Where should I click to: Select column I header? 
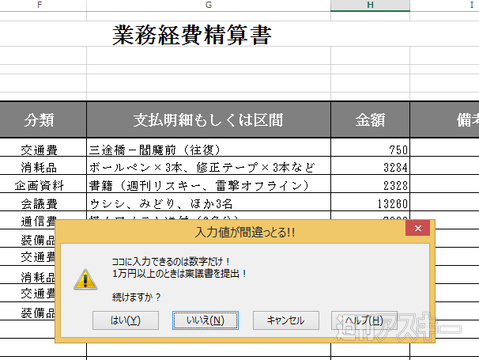point(444,5)
